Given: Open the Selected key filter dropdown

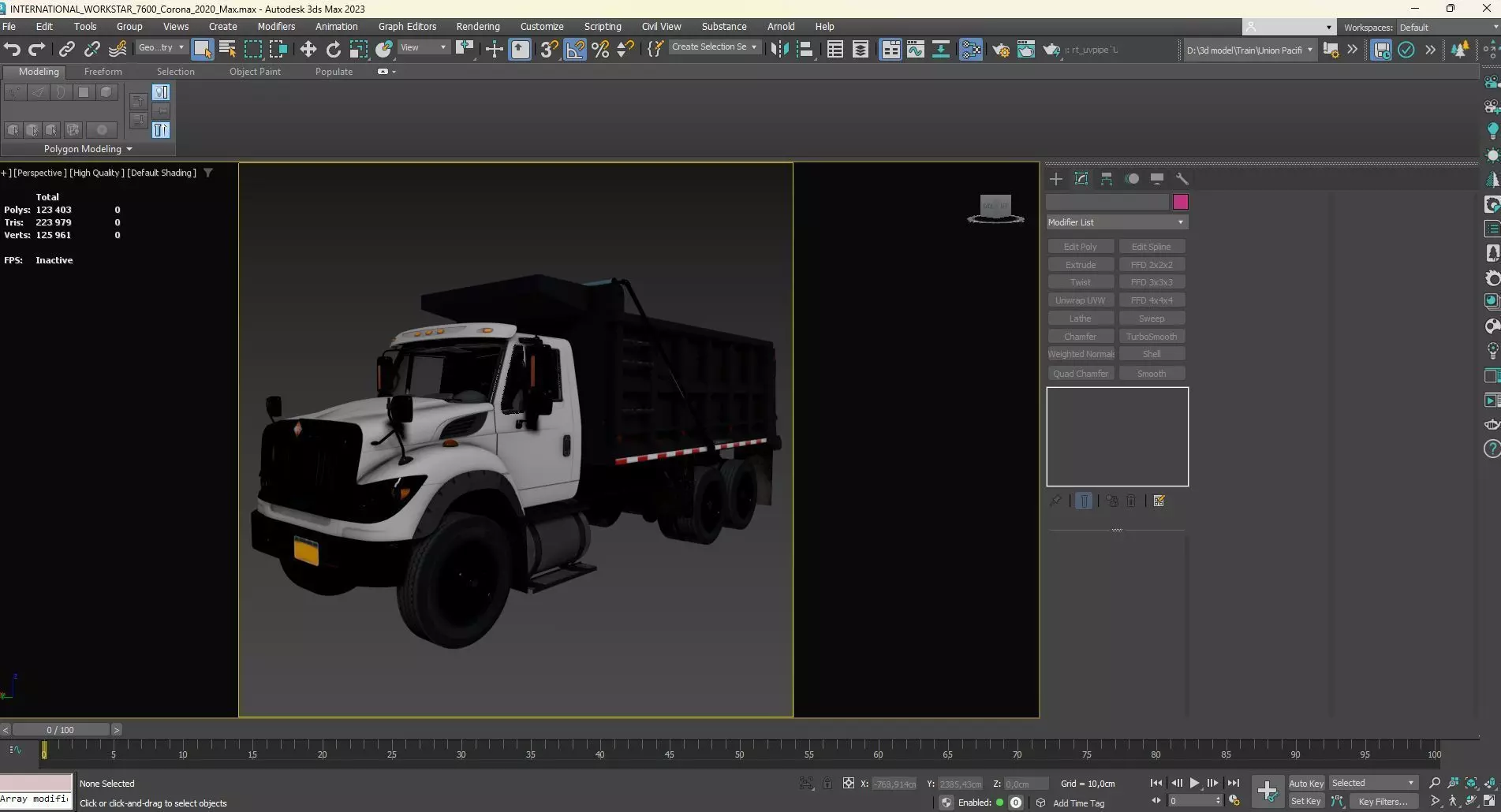Looking at the screenshot, I should (1373, 783).
